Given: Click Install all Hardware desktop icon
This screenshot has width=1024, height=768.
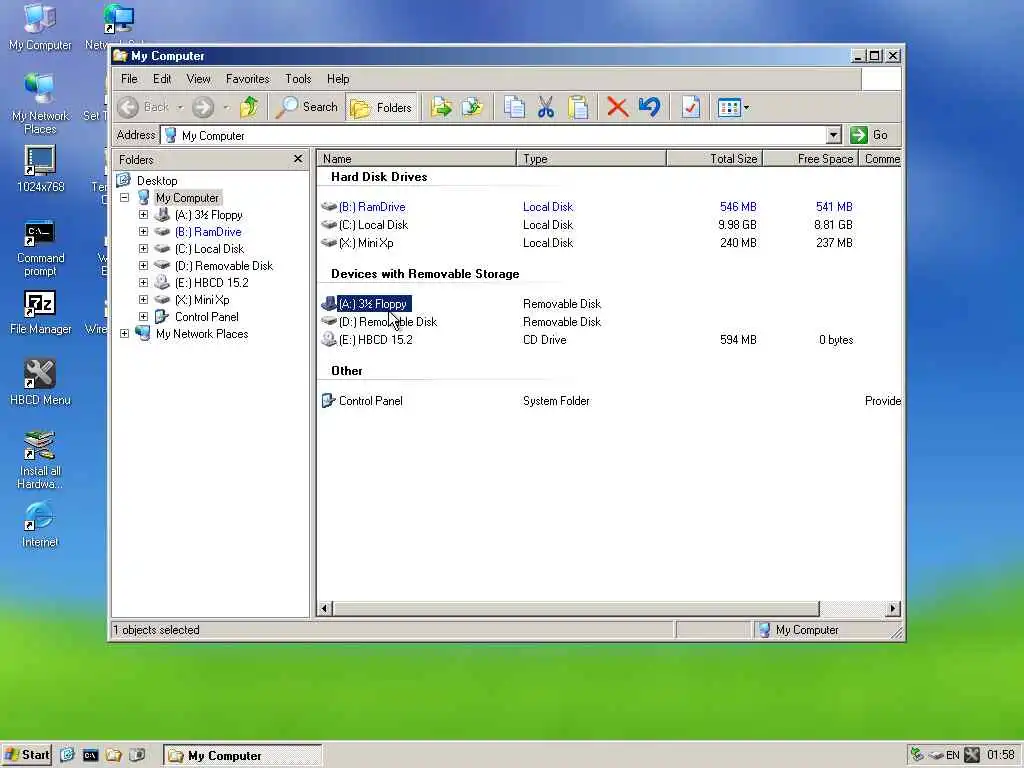Looking at the screenshot, I should (x=40, y=459).
